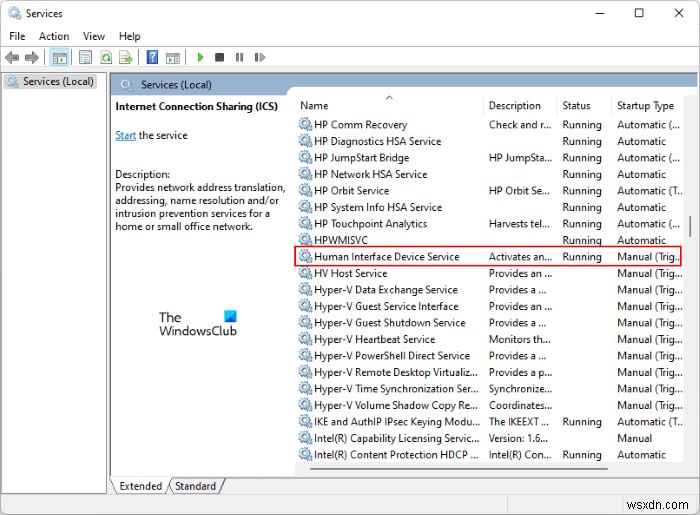Sort by the Name column header
Image resolution: width=700 pixels, height=515 pixels.
click(x=389, y=105)
